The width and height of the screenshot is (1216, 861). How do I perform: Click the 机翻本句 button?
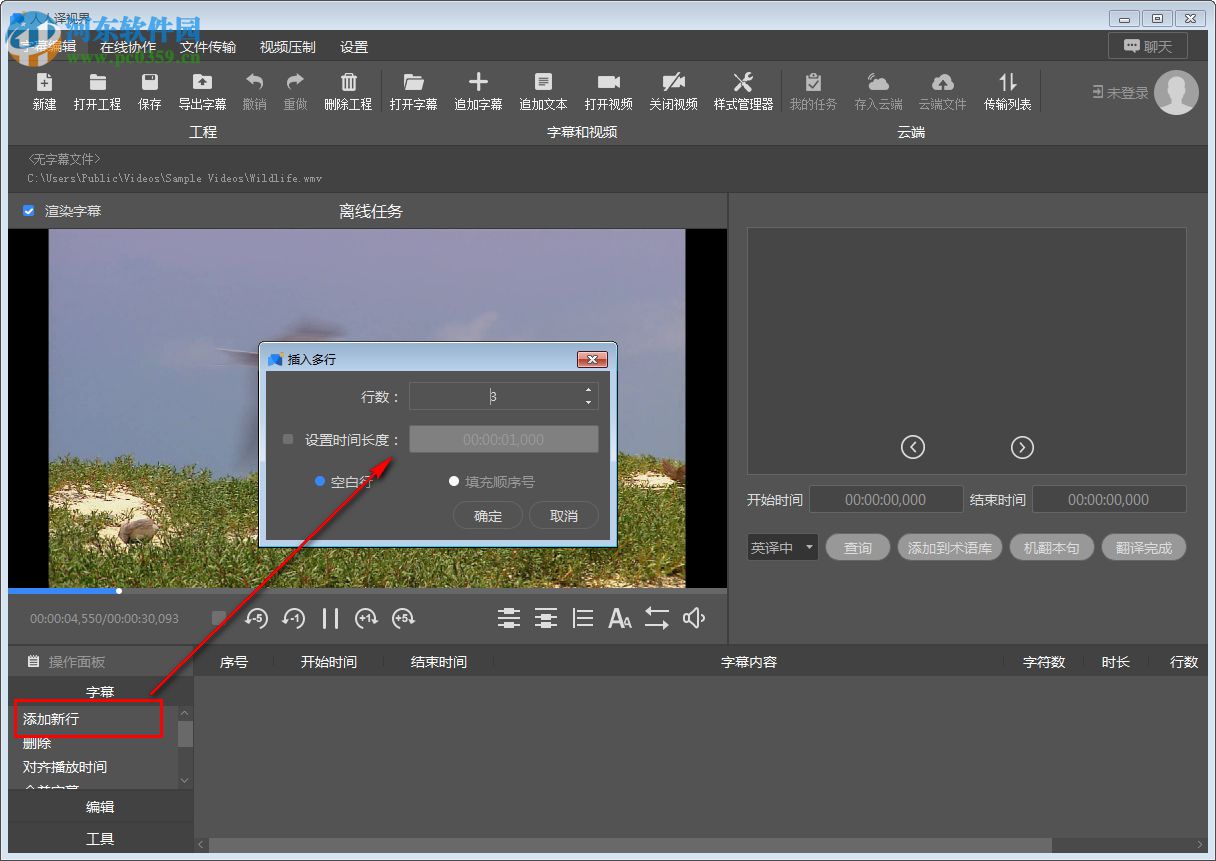pyautogui.click(x=1051, y=547)
